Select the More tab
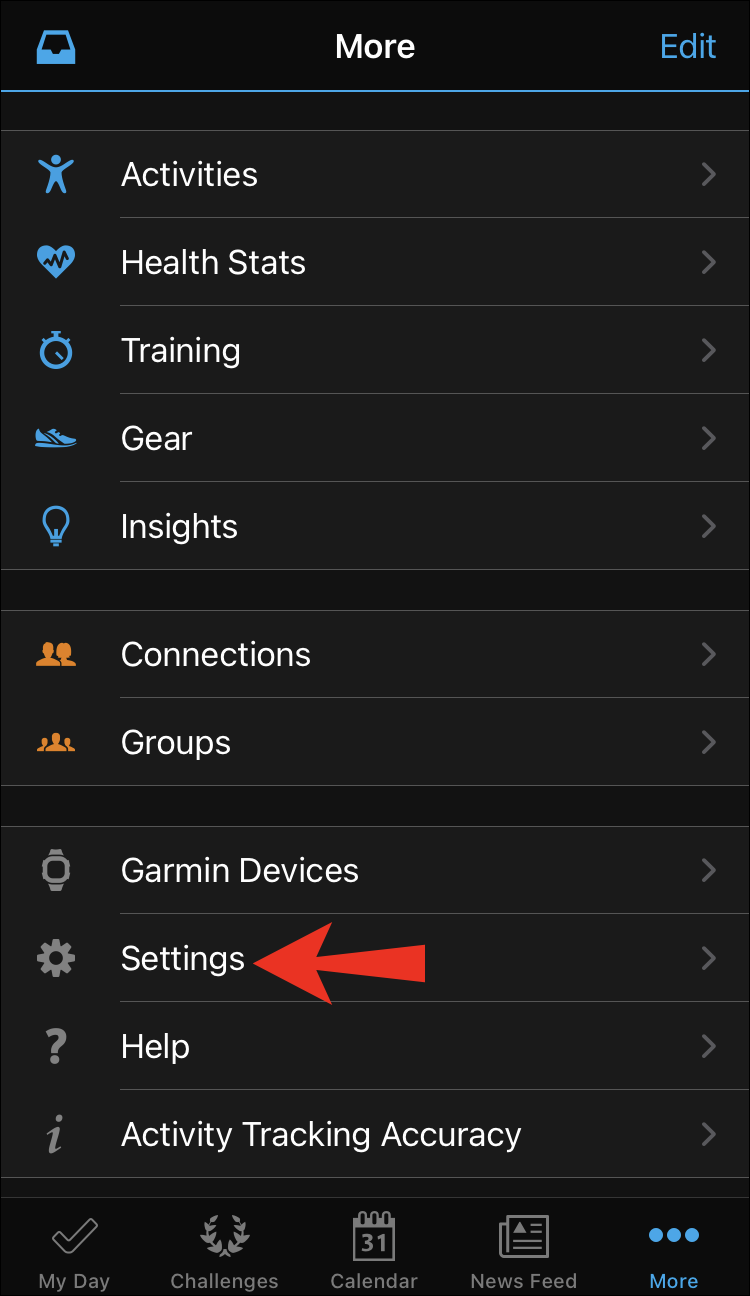Screen dimensions: 750x1296 (674, 1249)
